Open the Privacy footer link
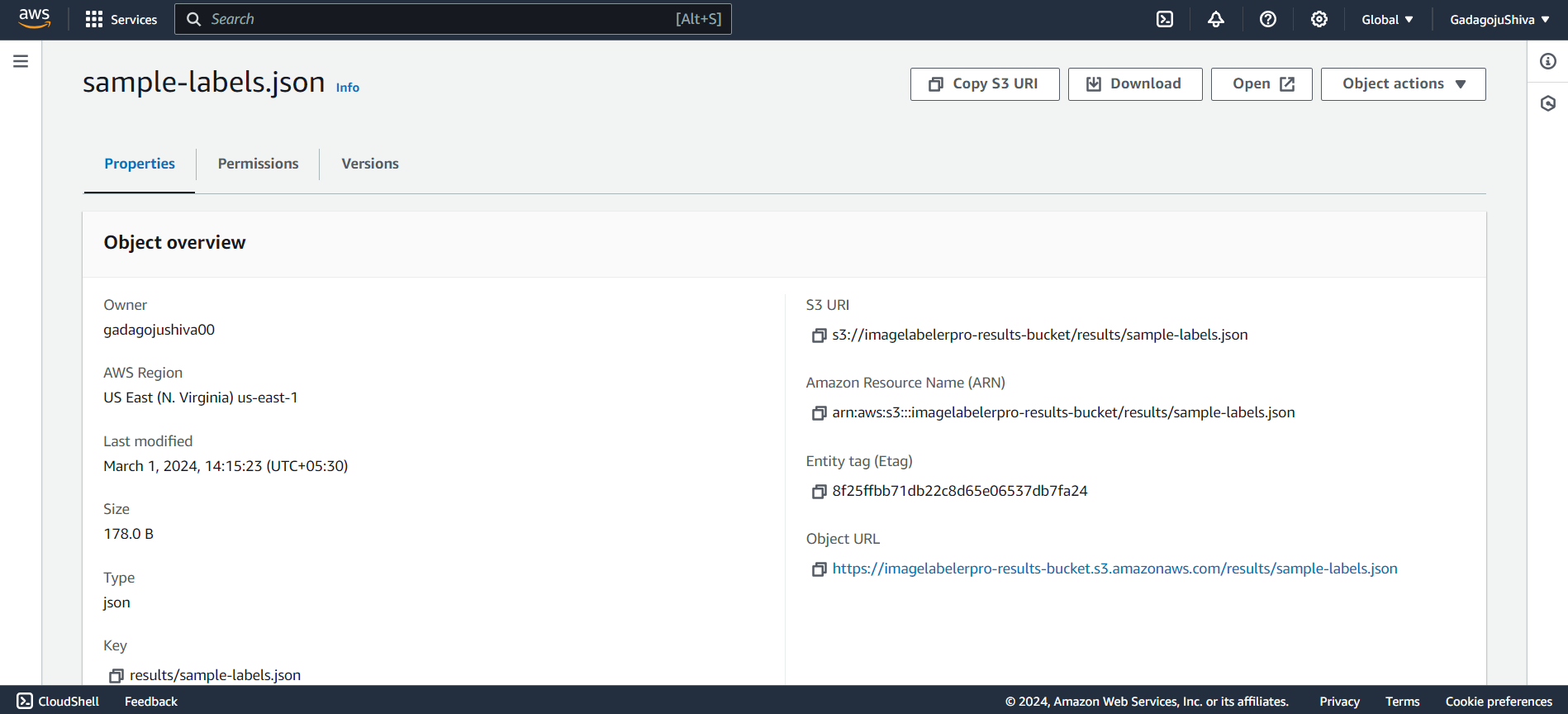1568x714 pixels. pyautogui.click(x=1339, y=701)
